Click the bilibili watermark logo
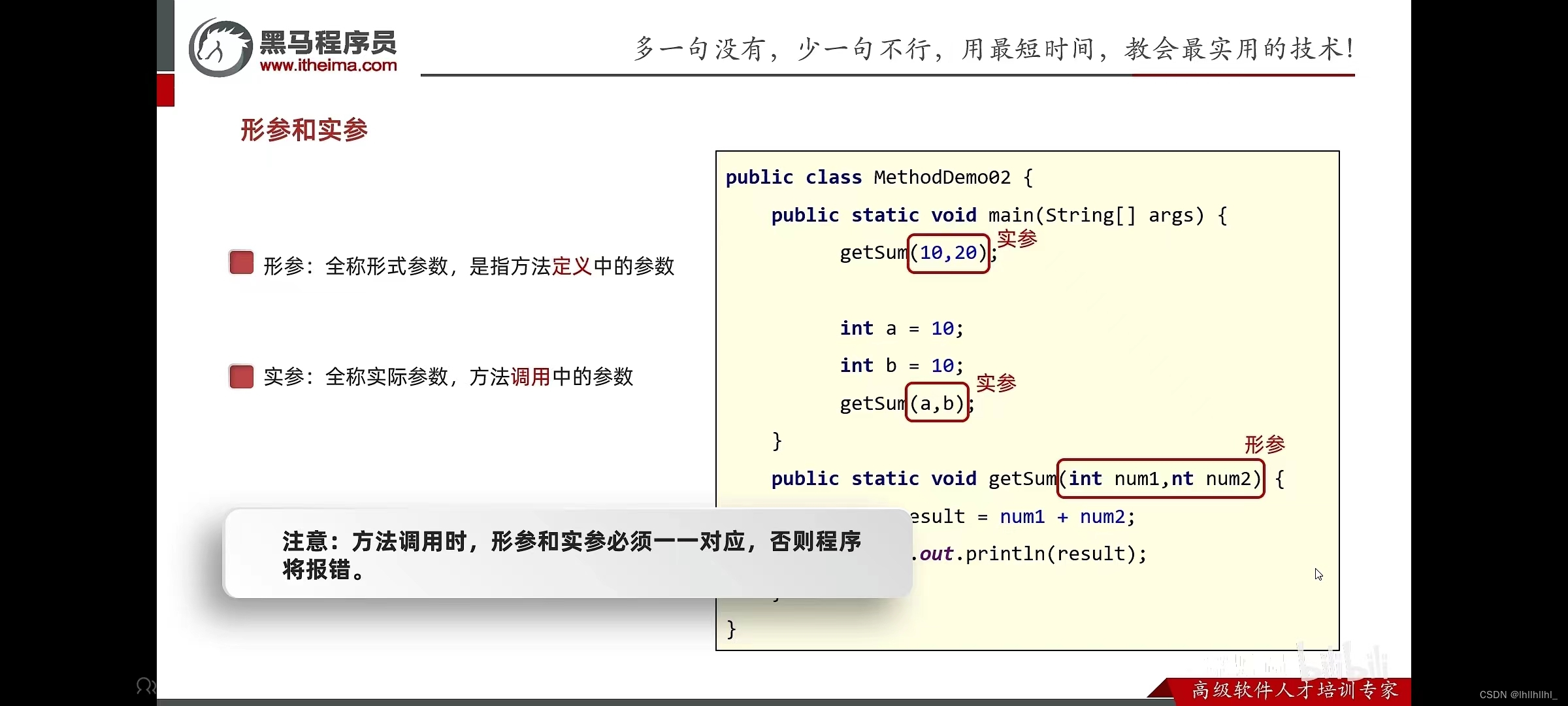Image resolution: width=1568 pixels, height=706 pixels. [1343, 664]
